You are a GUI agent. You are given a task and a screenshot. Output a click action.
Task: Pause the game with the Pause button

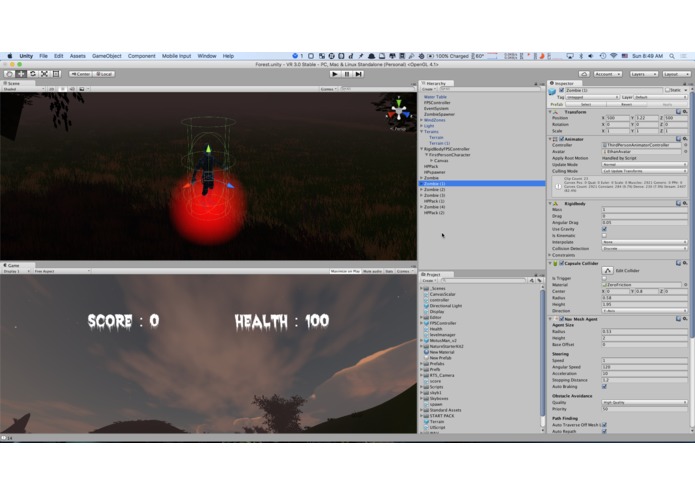[347, 74]
